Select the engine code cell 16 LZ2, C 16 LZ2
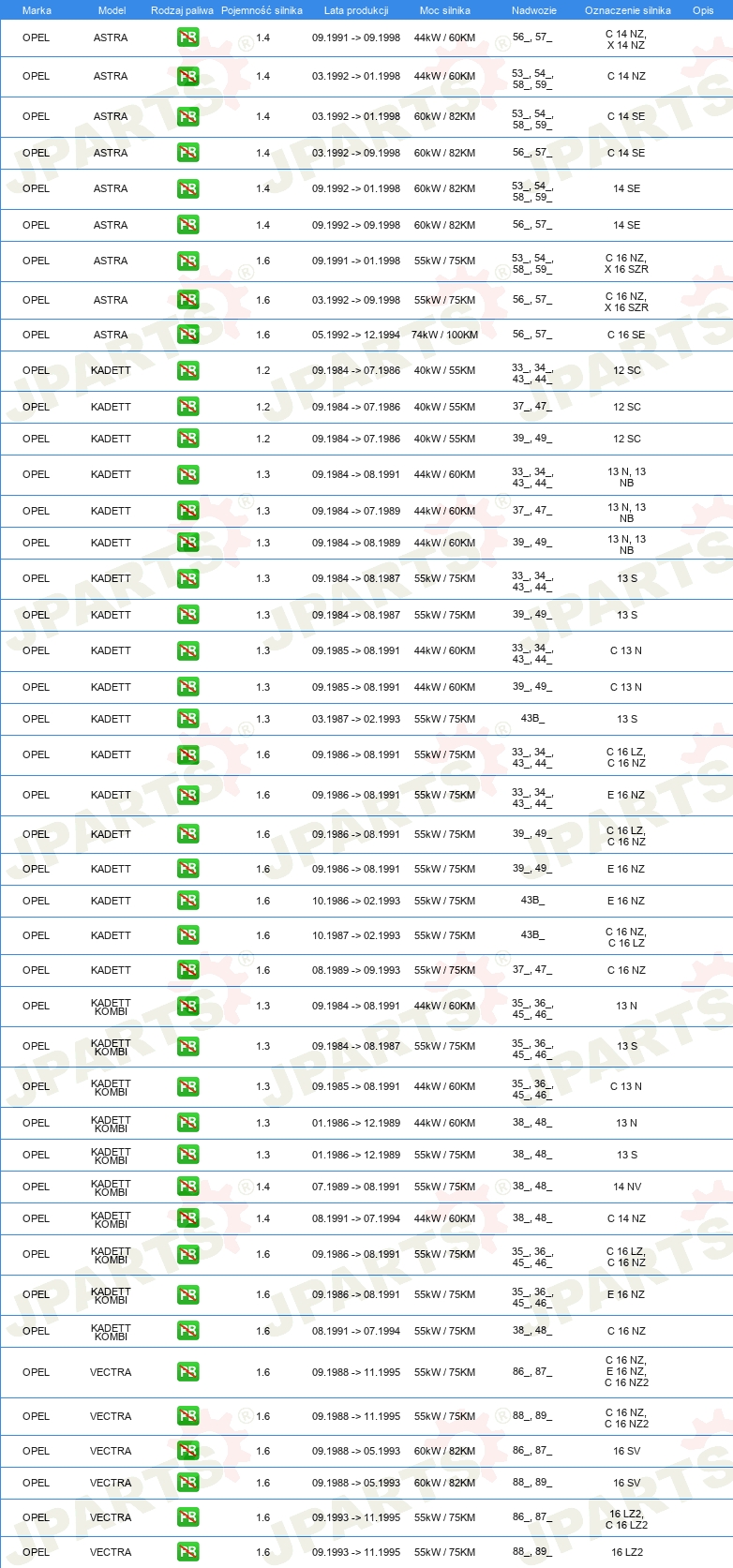 627,1518
